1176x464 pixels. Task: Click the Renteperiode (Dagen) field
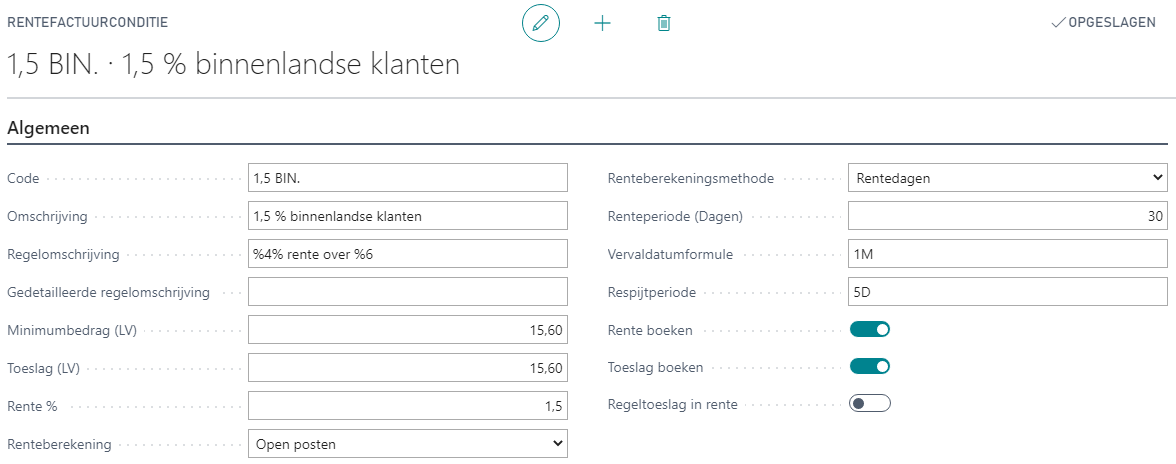pos(1007,216)
